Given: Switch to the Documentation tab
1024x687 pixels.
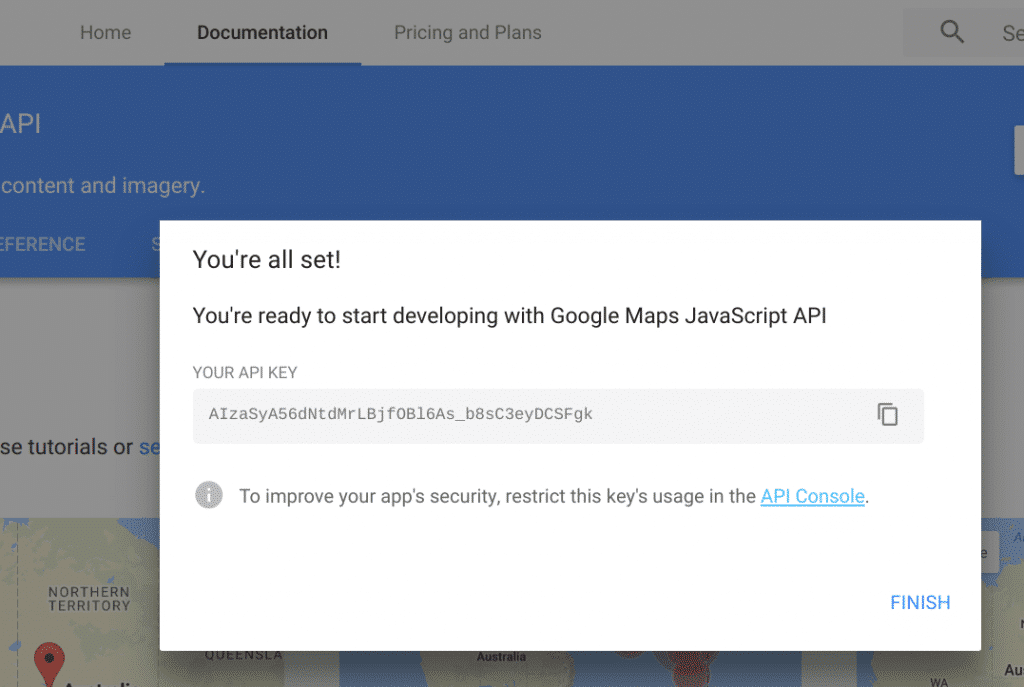Looking at the screenshot, I should (x=262, y=32).
